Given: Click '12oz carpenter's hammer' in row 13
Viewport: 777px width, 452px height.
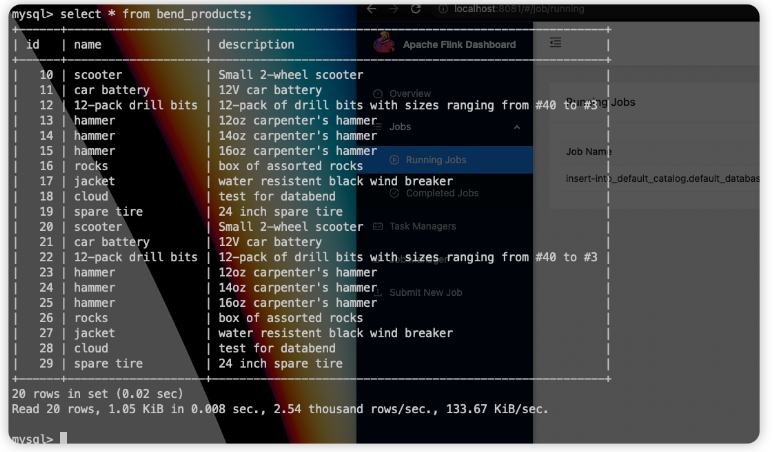Looking at the screenshot, I should tap(298, 120).
